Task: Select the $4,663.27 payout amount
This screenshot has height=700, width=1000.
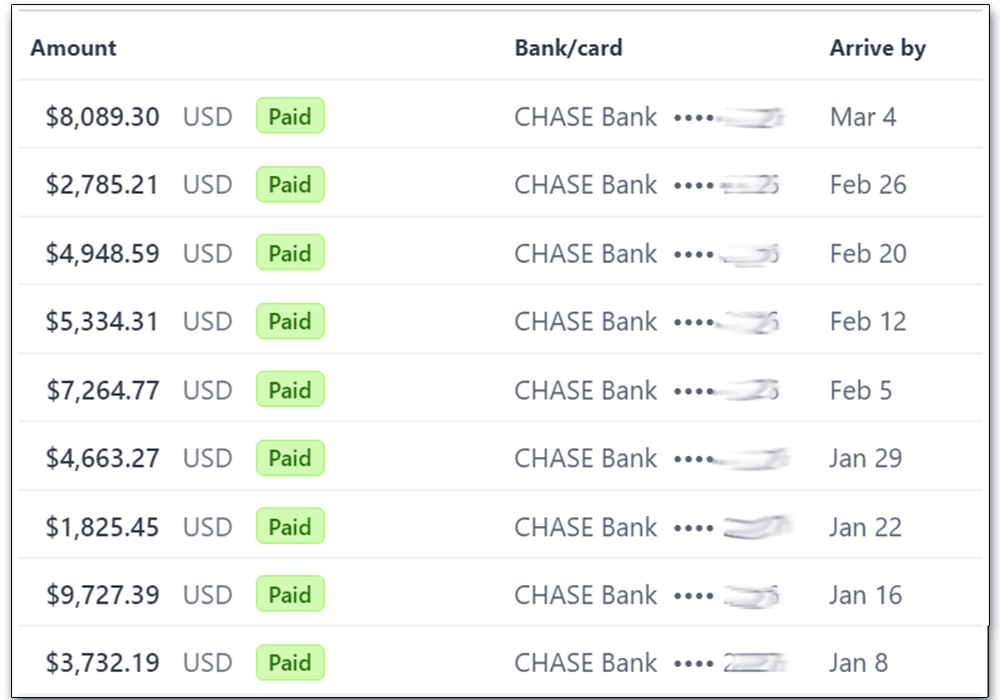Action: pos(102,458)
